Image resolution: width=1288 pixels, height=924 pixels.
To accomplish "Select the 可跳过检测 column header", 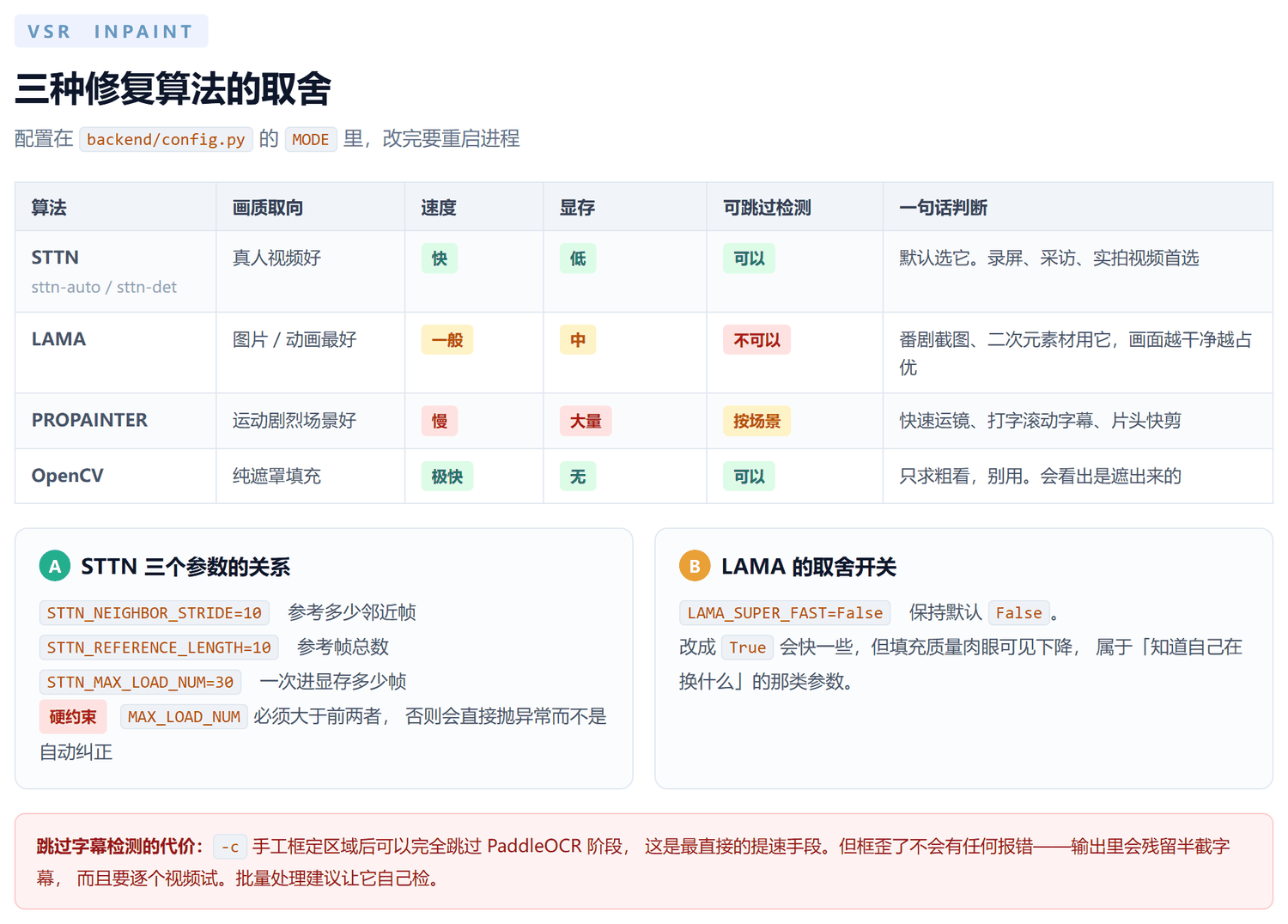I will [795, 207].
